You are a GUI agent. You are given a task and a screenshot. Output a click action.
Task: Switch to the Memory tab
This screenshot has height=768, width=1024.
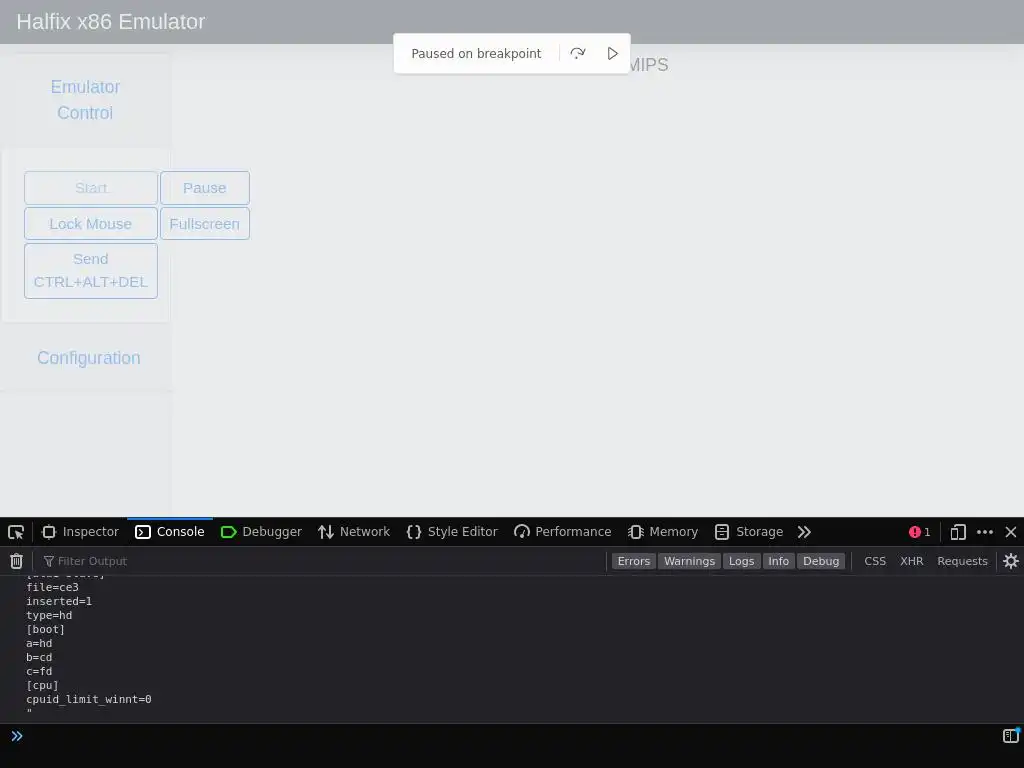(x=663, y=532)
